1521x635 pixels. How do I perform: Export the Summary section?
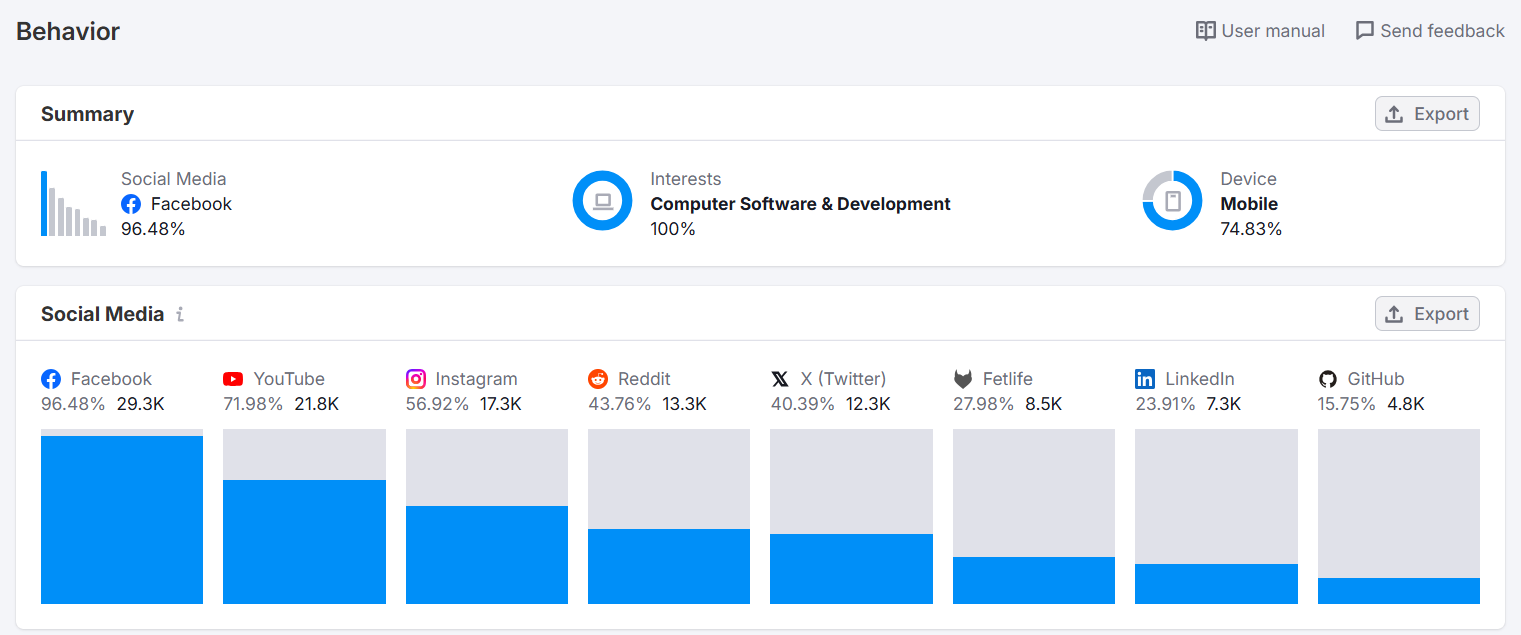[1427, 114]
